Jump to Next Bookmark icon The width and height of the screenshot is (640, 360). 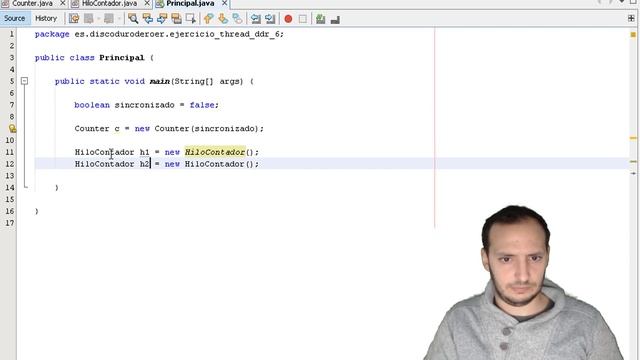point(223,19)
